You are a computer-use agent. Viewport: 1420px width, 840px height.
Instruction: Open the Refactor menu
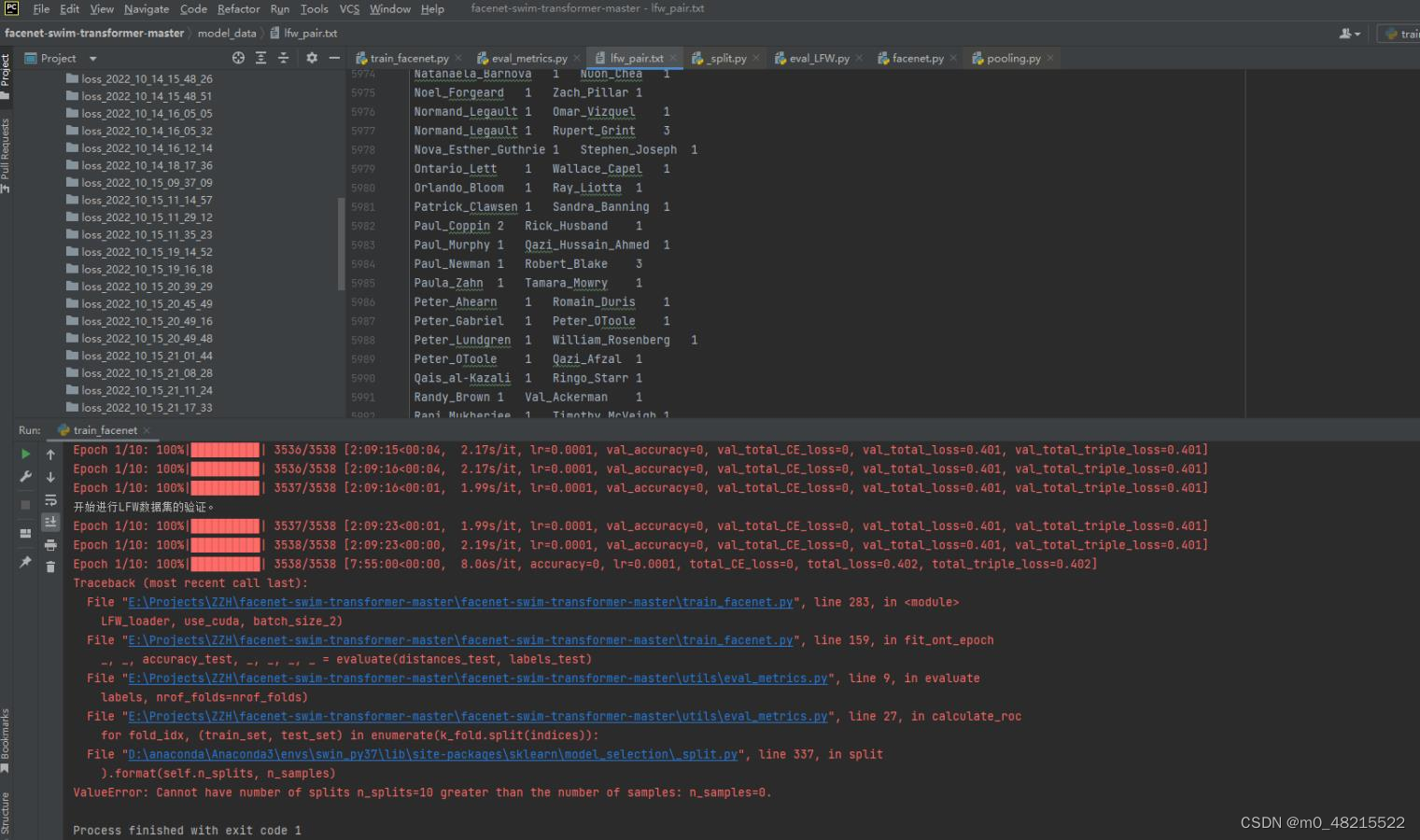[x=239, y=8]
